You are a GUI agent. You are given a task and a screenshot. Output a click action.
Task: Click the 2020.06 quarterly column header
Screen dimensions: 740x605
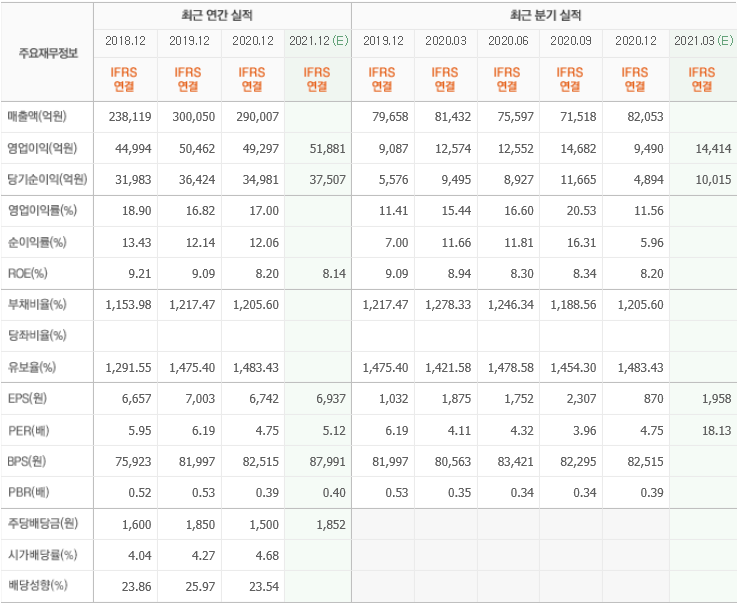click(508, 41)
